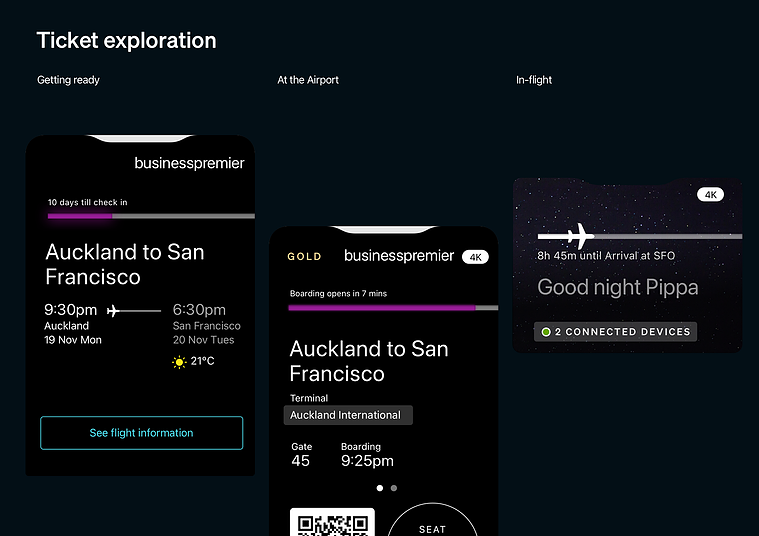759x536 pixels.
Task: Click the boarding opens progress bar
Action: pyautogui.click(x=393, y=308)
